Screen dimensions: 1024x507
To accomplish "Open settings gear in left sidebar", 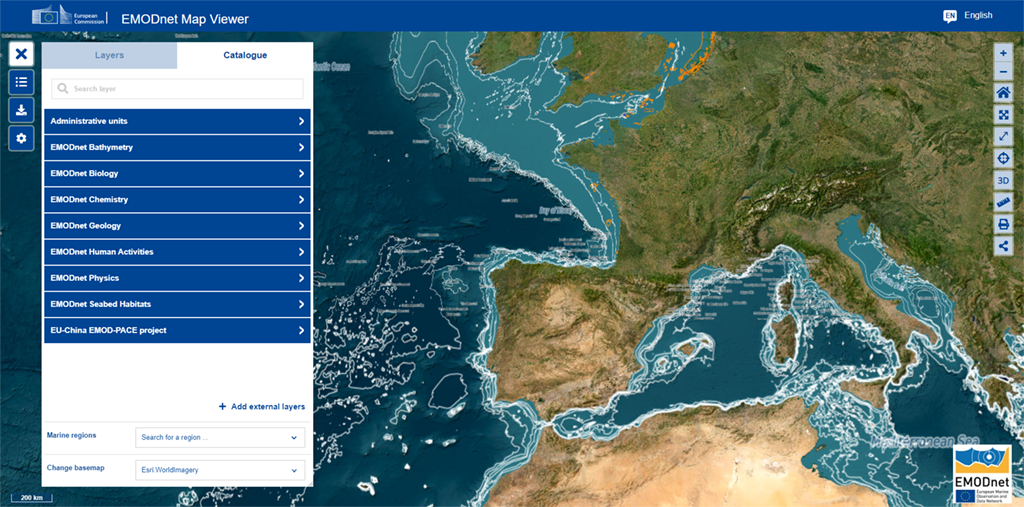I will pos(21,138).
